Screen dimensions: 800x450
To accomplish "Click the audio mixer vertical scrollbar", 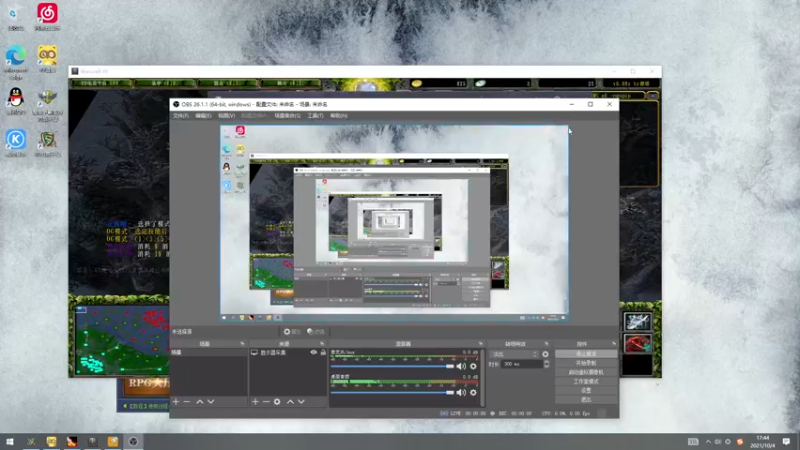I will pyautogui.click(x=482, y=378).
